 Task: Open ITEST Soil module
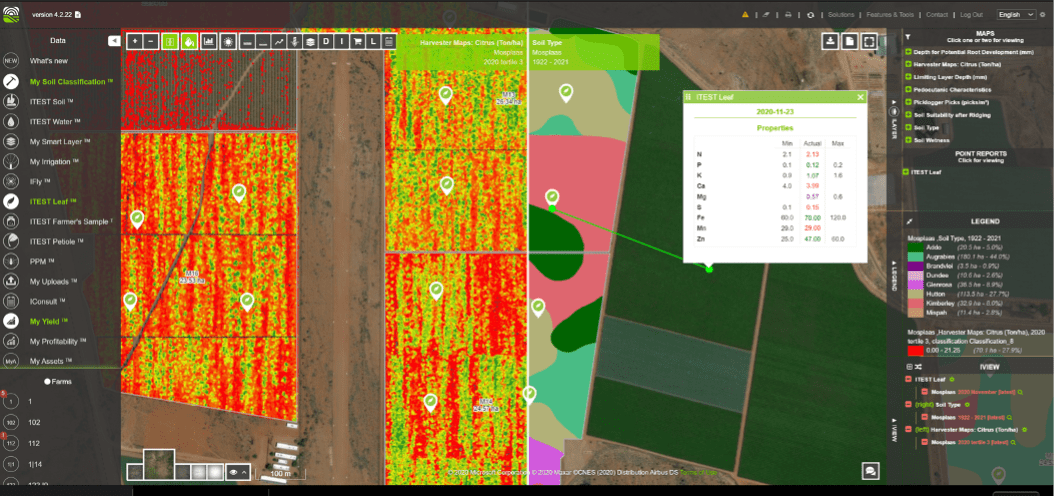tap(51, 102)
